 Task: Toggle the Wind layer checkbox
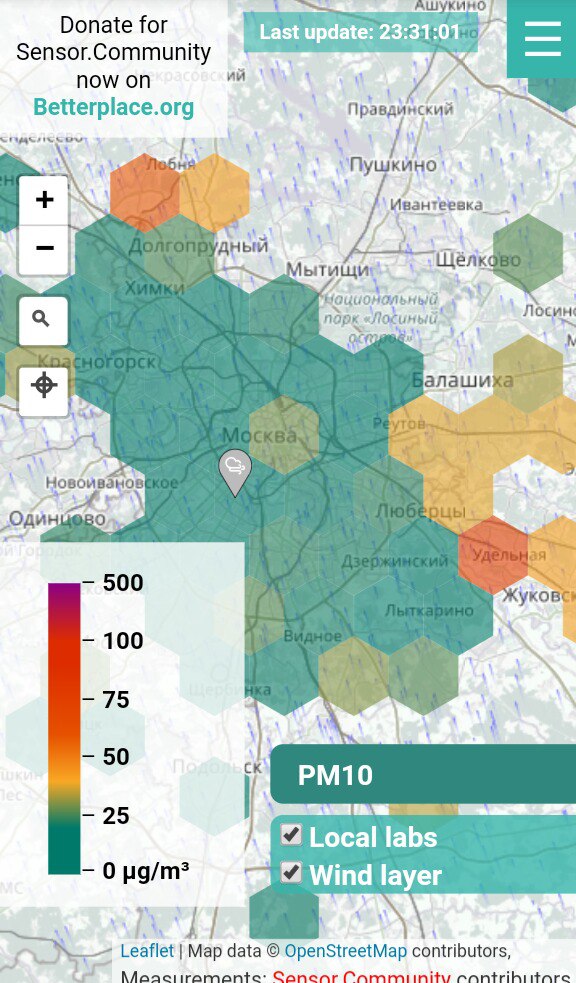291,872
